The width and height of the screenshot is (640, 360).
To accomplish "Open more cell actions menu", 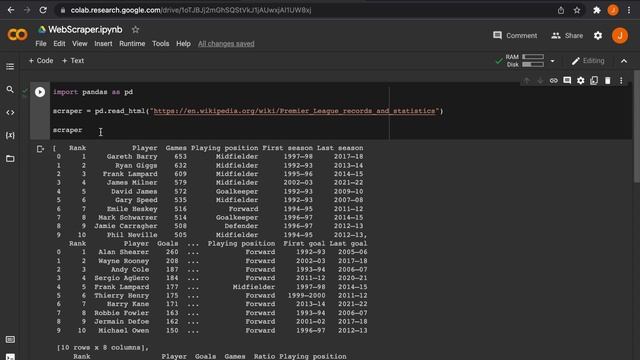I will pyautogui.click(x=621, y=81).
